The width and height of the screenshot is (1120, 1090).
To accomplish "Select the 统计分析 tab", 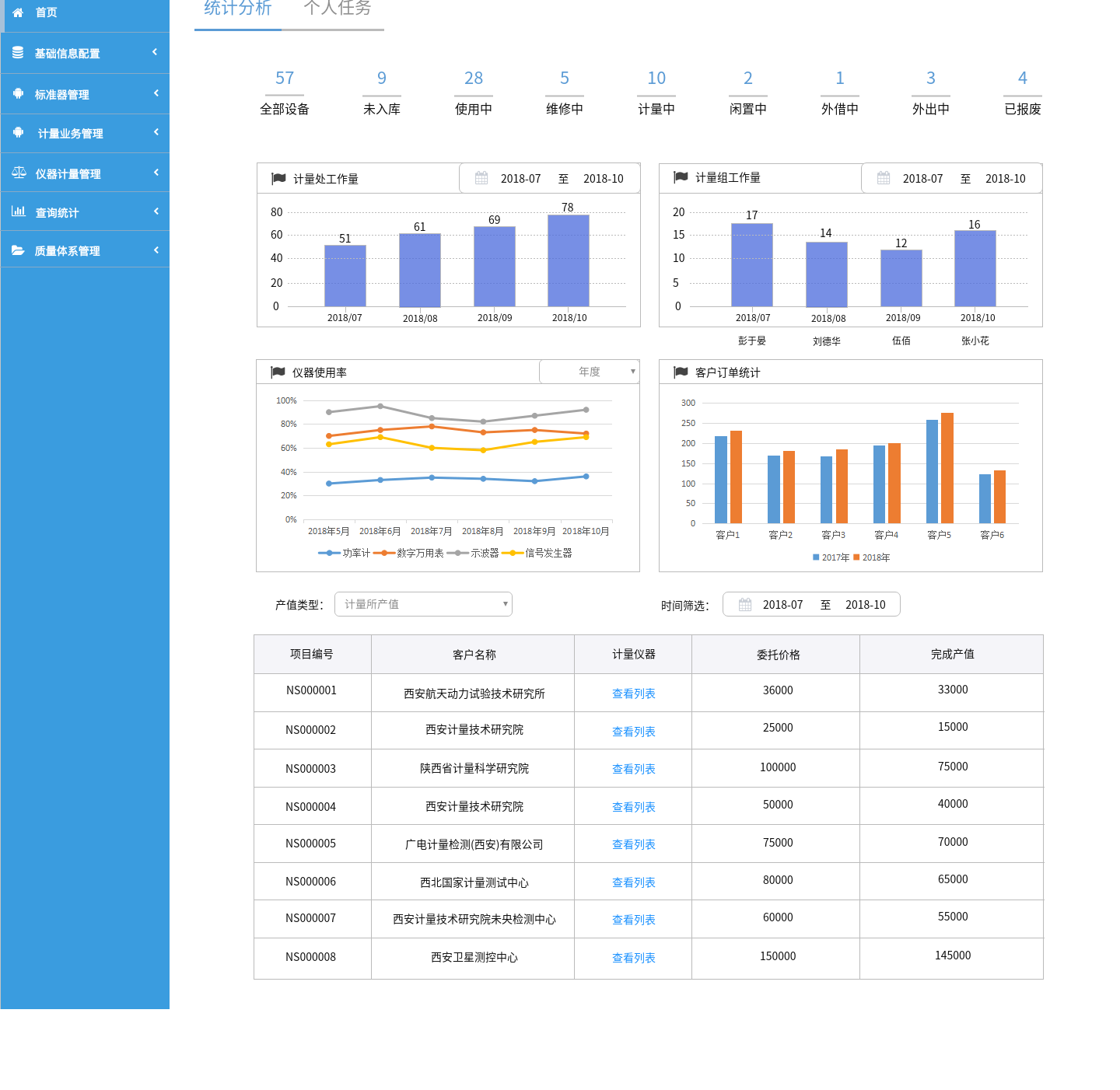I will pyautogui.click(x=238, y=9).
